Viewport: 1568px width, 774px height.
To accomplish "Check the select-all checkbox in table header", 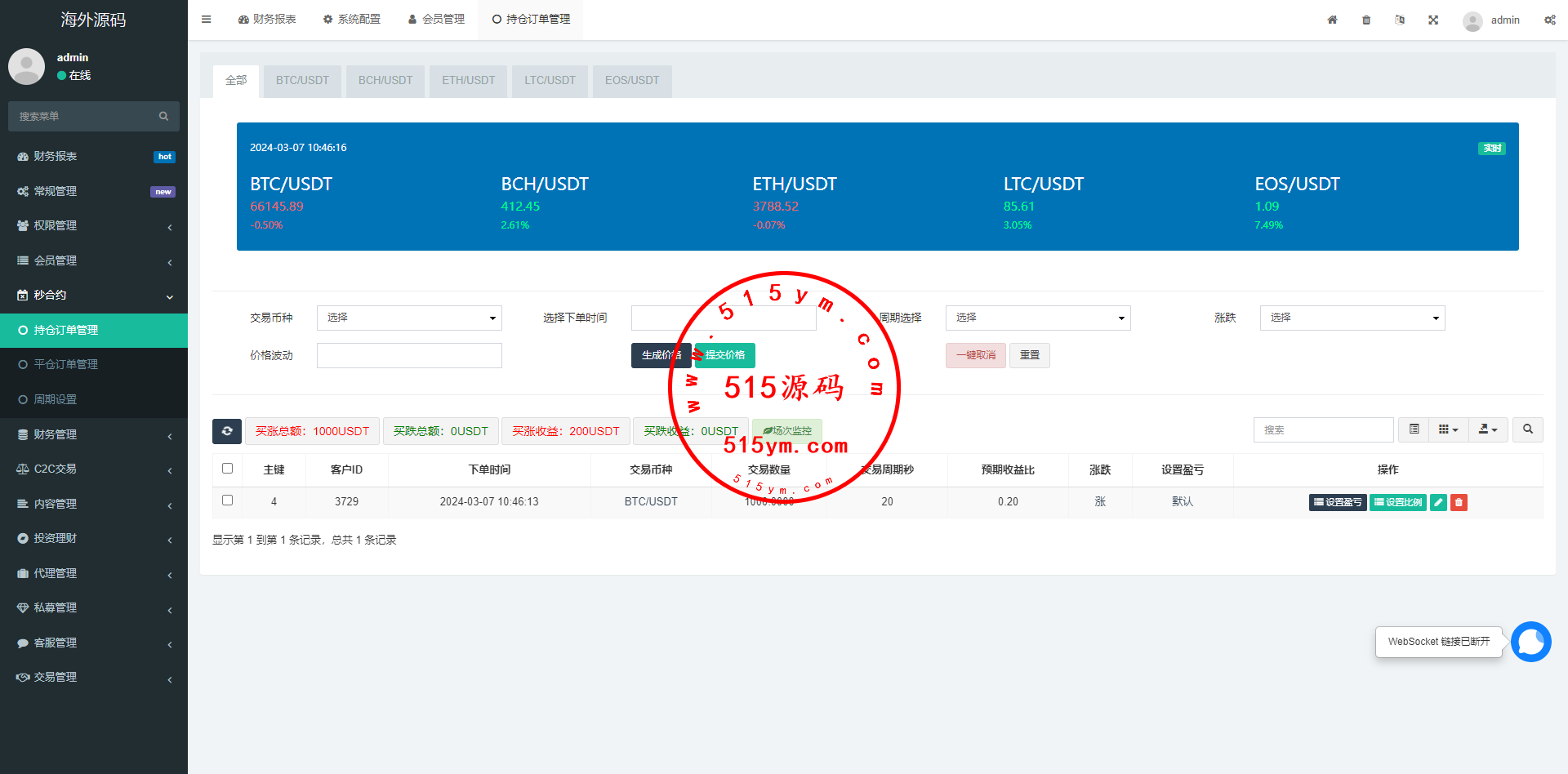I will coord(227,469).
